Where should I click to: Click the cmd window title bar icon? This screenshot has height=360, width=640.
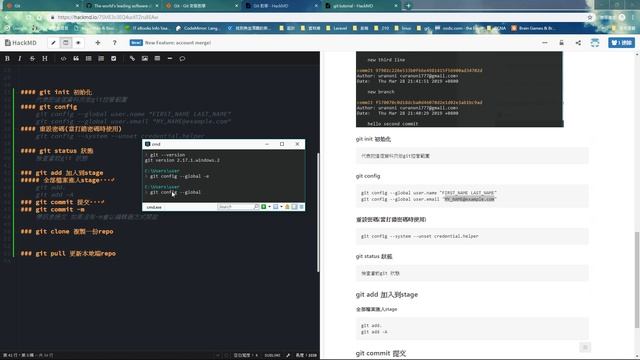point(148,144)
